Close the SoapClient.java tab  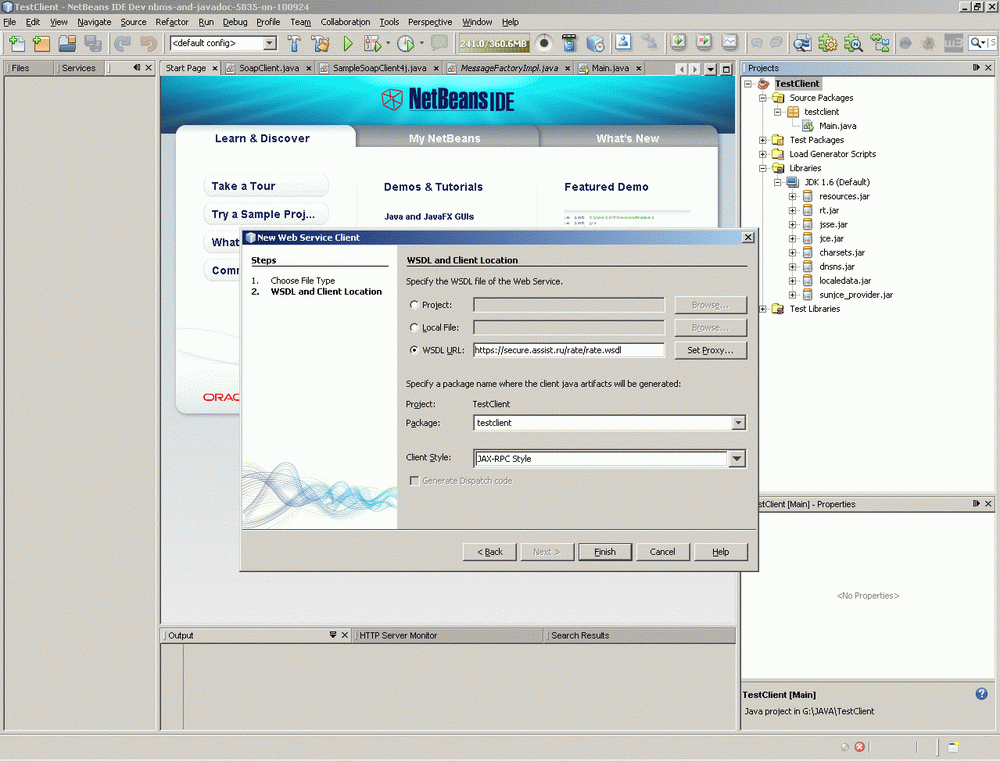(309, 68)
